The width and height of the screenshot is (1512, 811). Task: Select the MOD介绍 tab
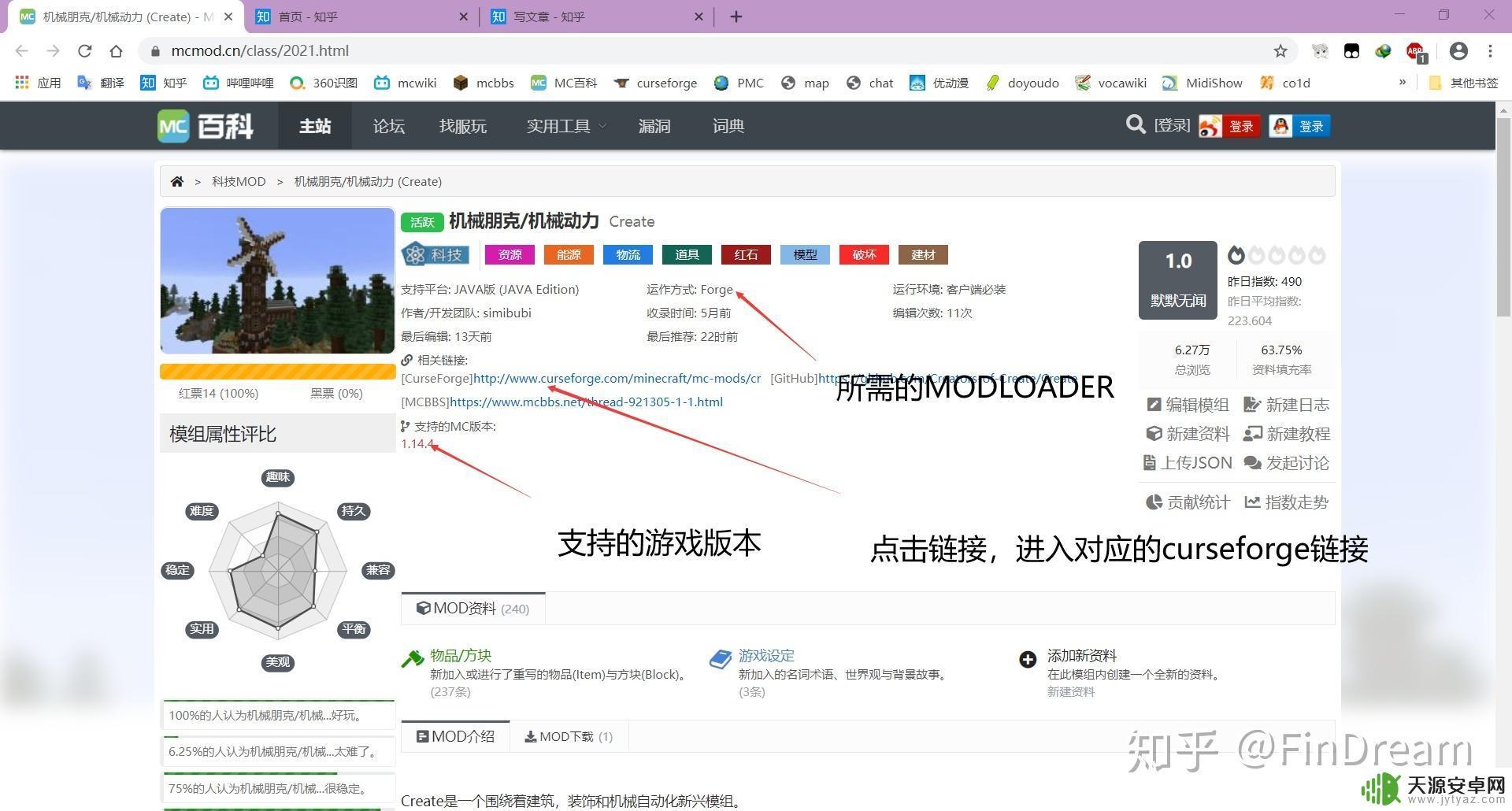(x=455, y=736)
